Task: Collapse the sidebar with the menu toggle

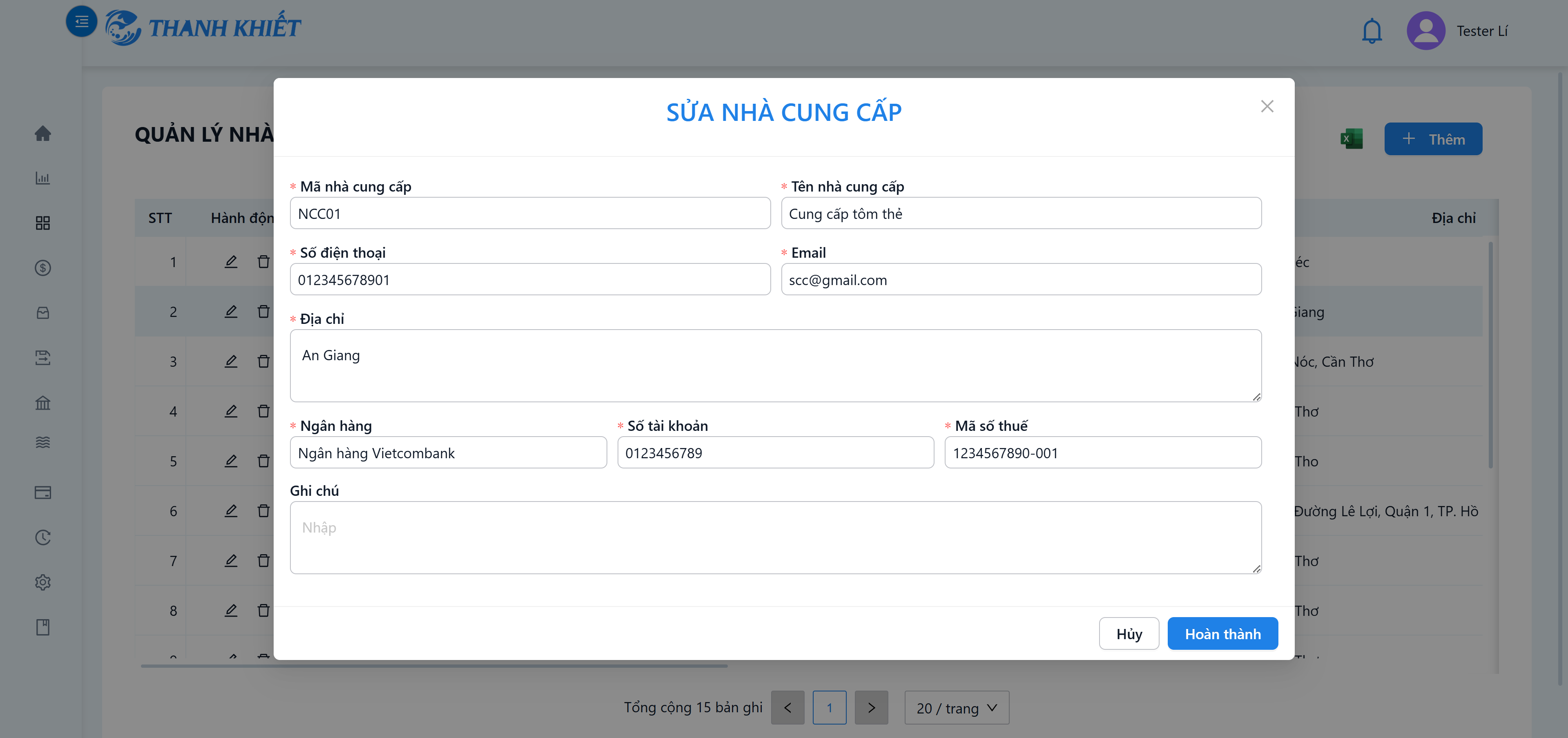Action: [82, 22]
